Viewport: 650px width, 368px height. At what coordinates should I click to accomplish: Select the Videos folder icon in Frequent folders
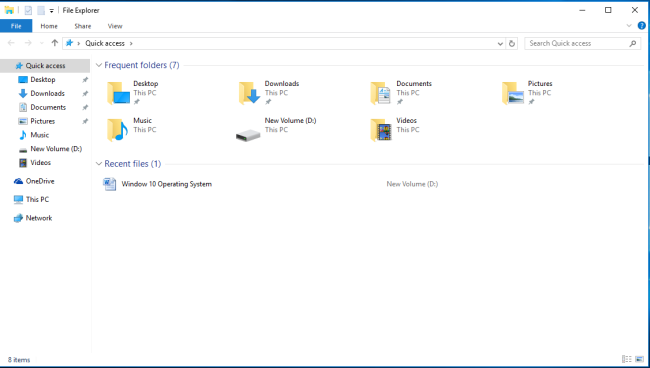pos(381,130)
